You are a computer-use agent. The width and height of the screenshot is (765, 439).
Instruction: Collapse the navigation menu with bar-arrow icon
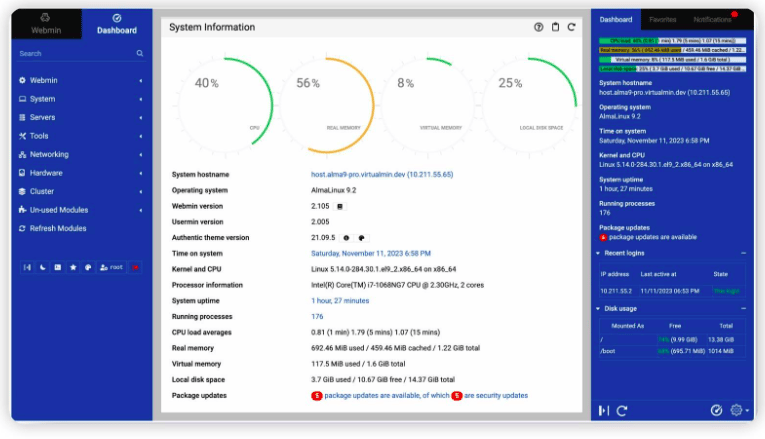(x=27, y=267)
